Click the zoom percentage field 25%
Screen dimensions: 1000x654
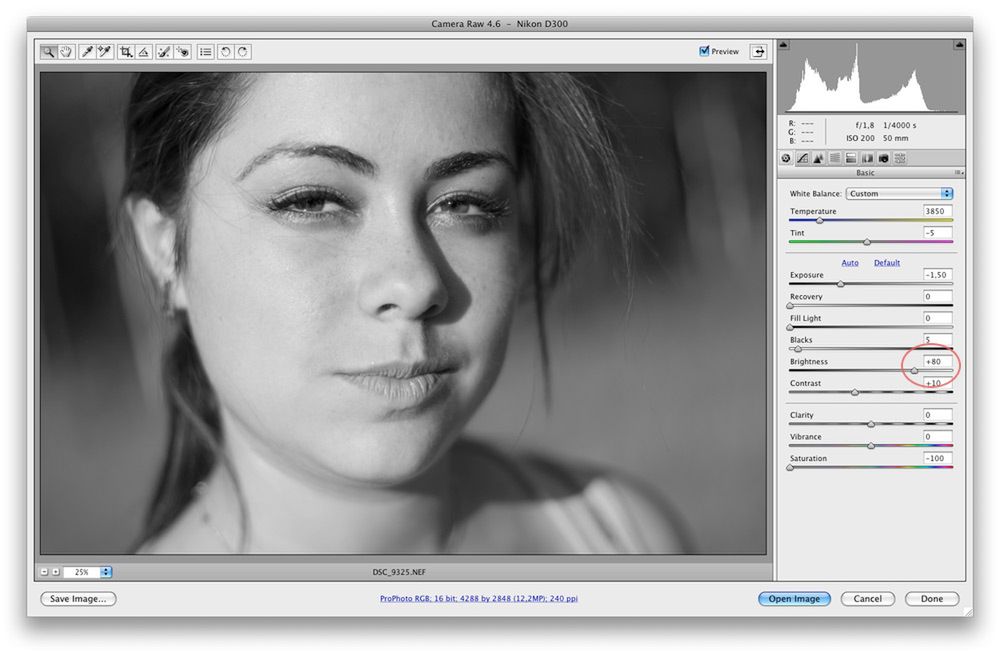(x=82, y=572)
